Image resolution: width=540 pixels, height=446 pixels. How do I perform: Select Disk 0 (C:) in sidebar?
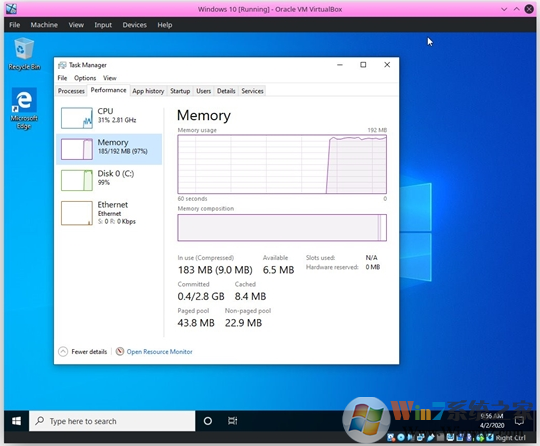click(x=109, y=180)
